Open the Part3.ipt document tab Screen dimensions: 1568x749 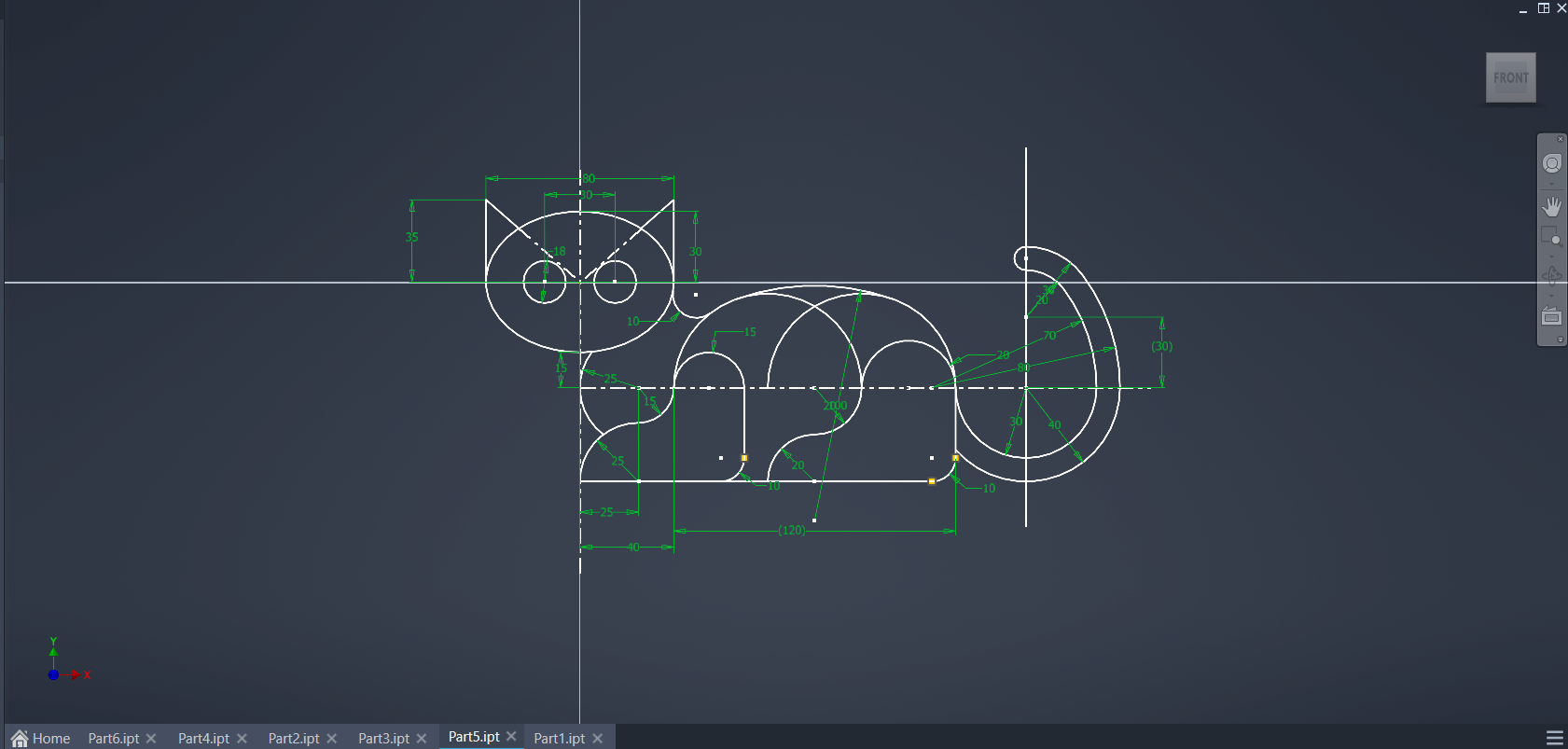pos(383,738)
